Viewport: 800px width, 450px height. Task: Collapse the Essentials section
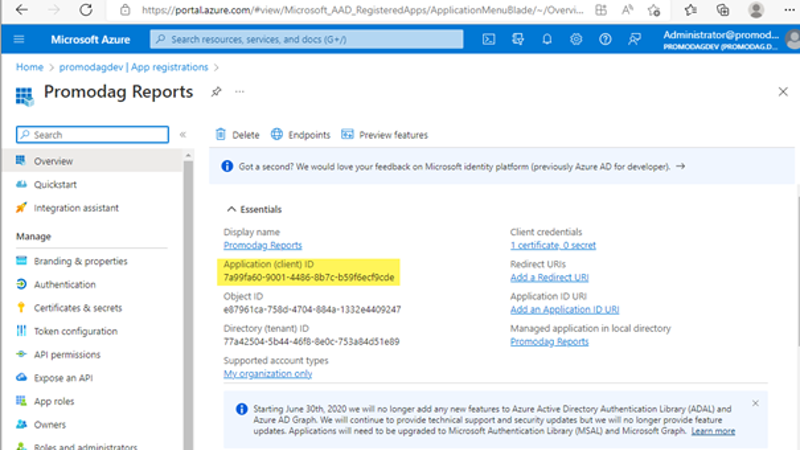[x=233, y=209]
